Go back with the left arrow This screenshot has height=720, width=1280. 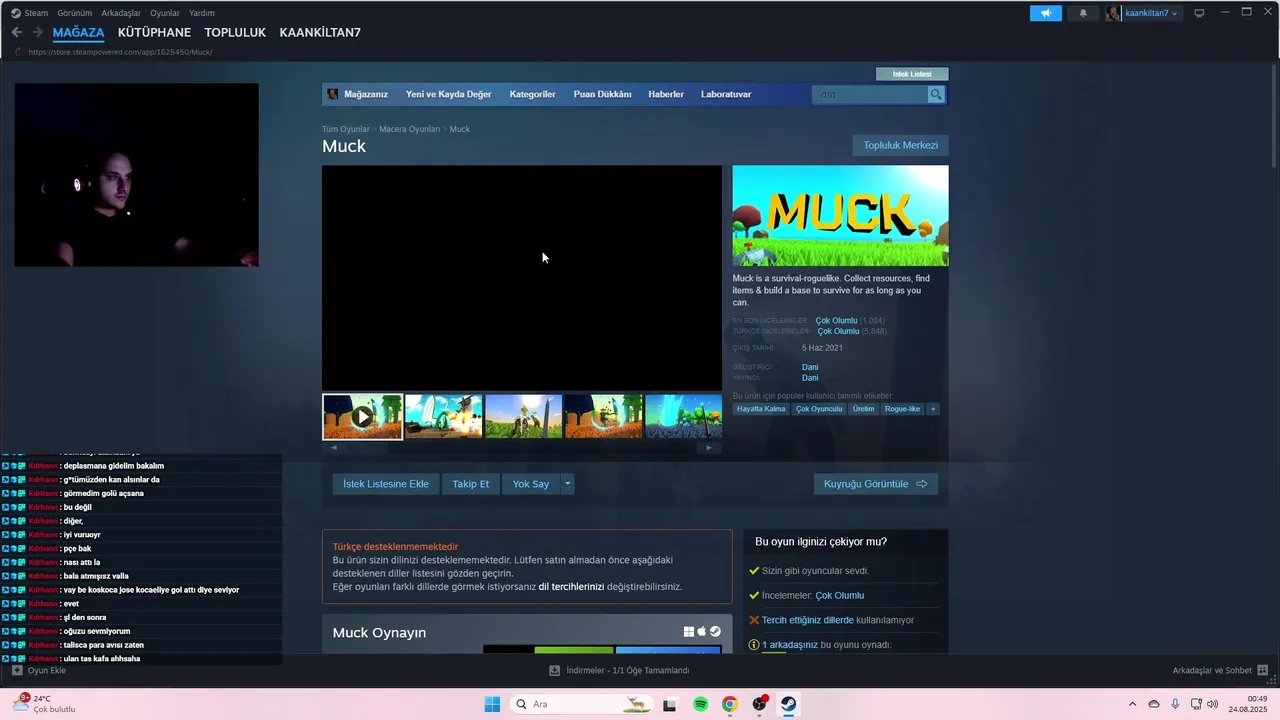[x=16, y=32]
